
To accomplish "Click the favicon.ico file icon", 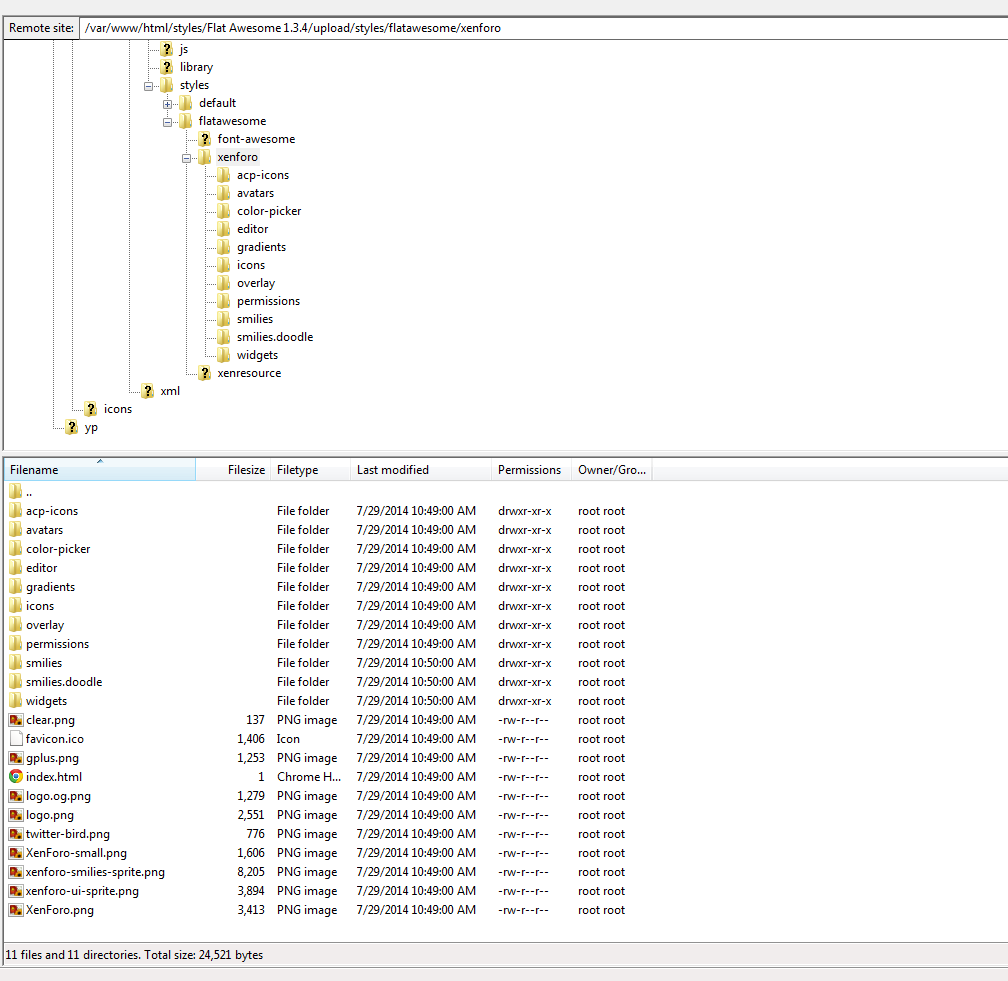I will tap(15, 739).
